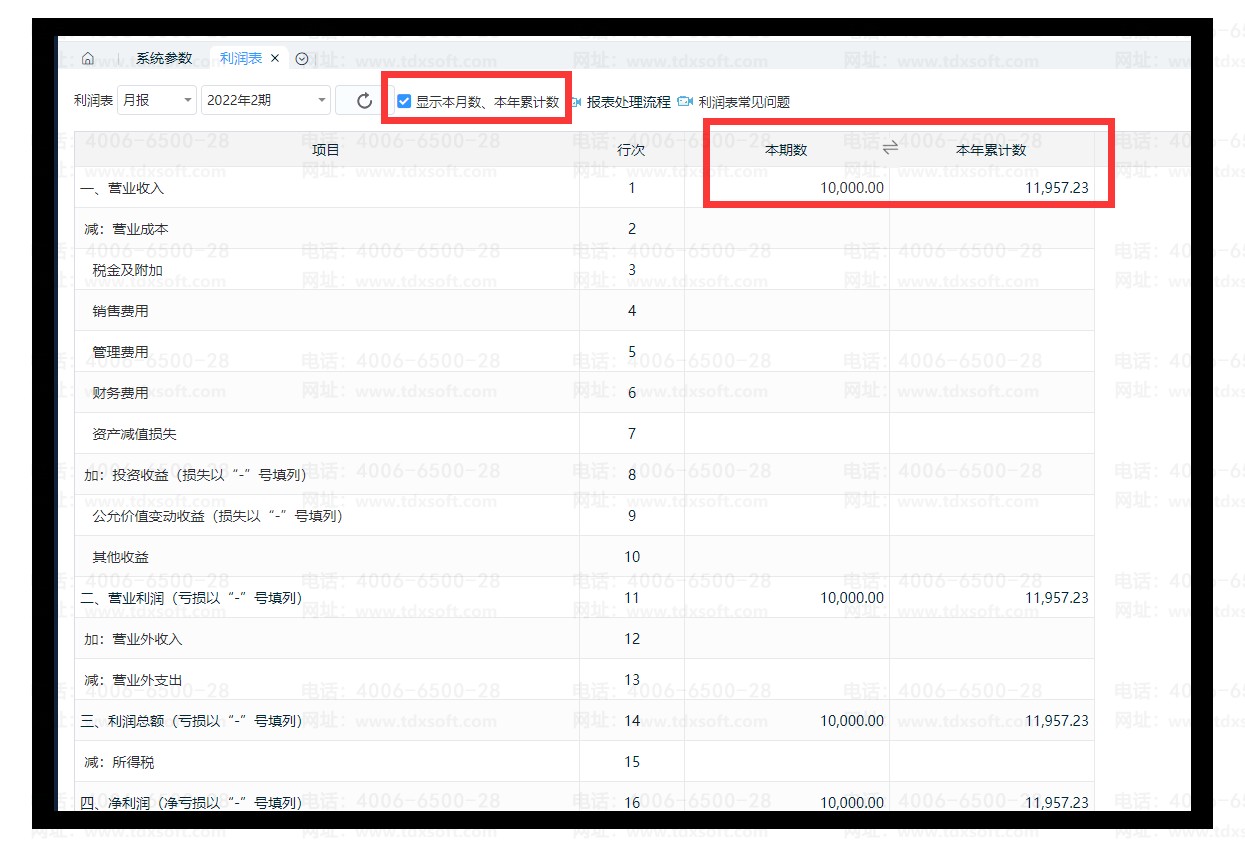Close the 利润表 tab

point(275,59)
